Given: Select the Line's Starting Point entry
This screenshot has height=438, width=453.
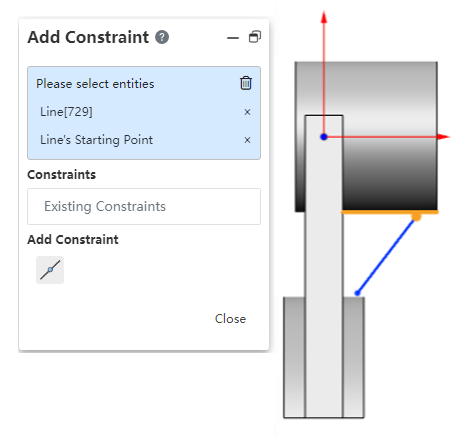Looking at the screenshot, I should [x=96, y=140].
